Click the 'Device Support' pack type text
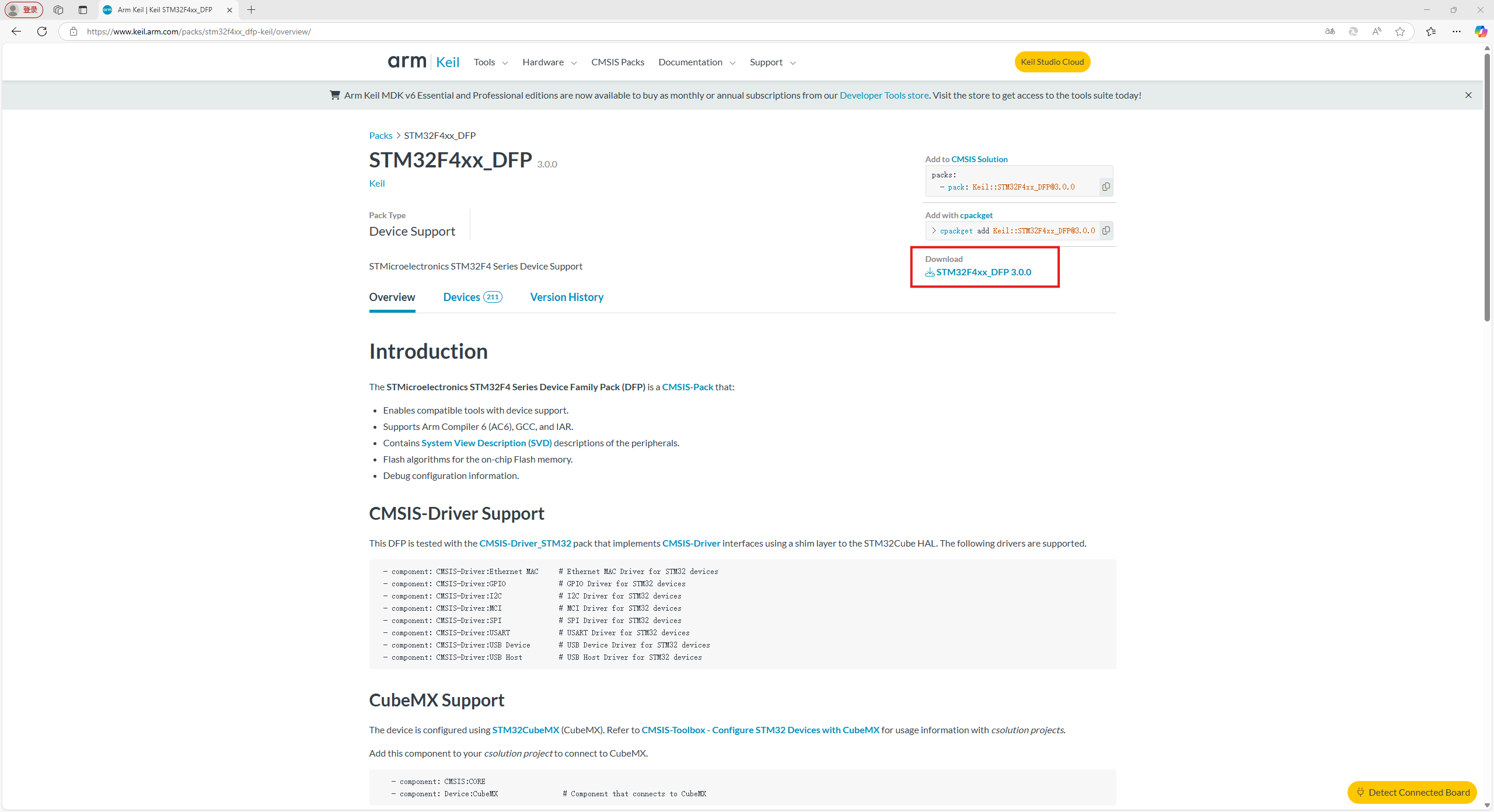The image size is (1494, 812). (412, 232)
